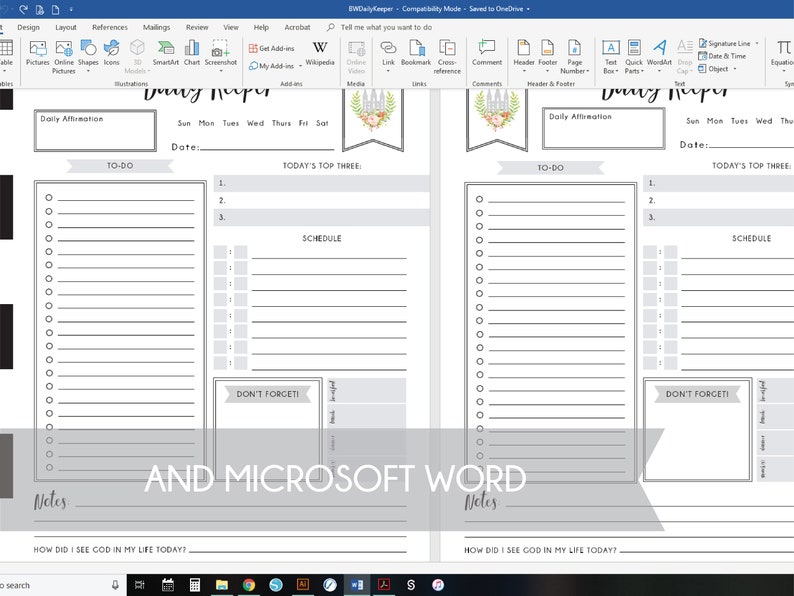794x596 pixels.
Task: Click Redo in Quick Access Toolbar
Action: tap(23, 9)
